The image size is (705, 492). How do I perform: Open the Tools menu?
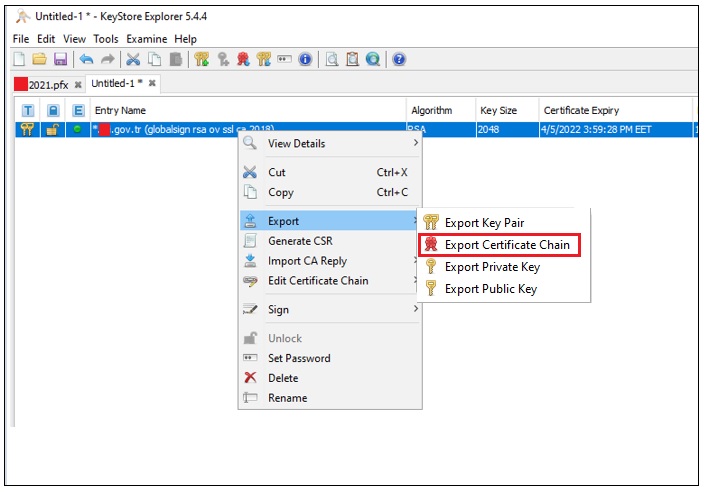tap(106, 39)
